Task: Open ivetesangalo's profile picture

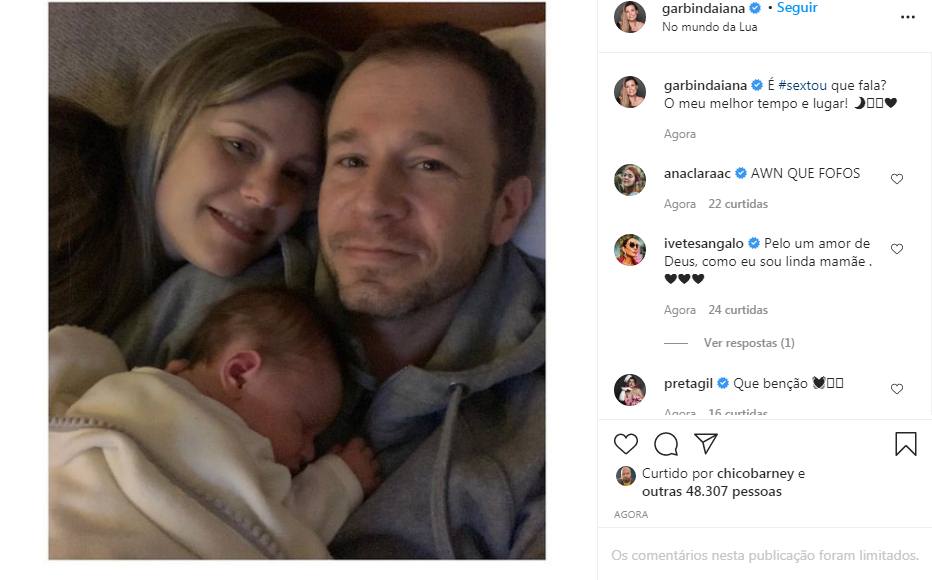Action: click(x=630, y=250)
